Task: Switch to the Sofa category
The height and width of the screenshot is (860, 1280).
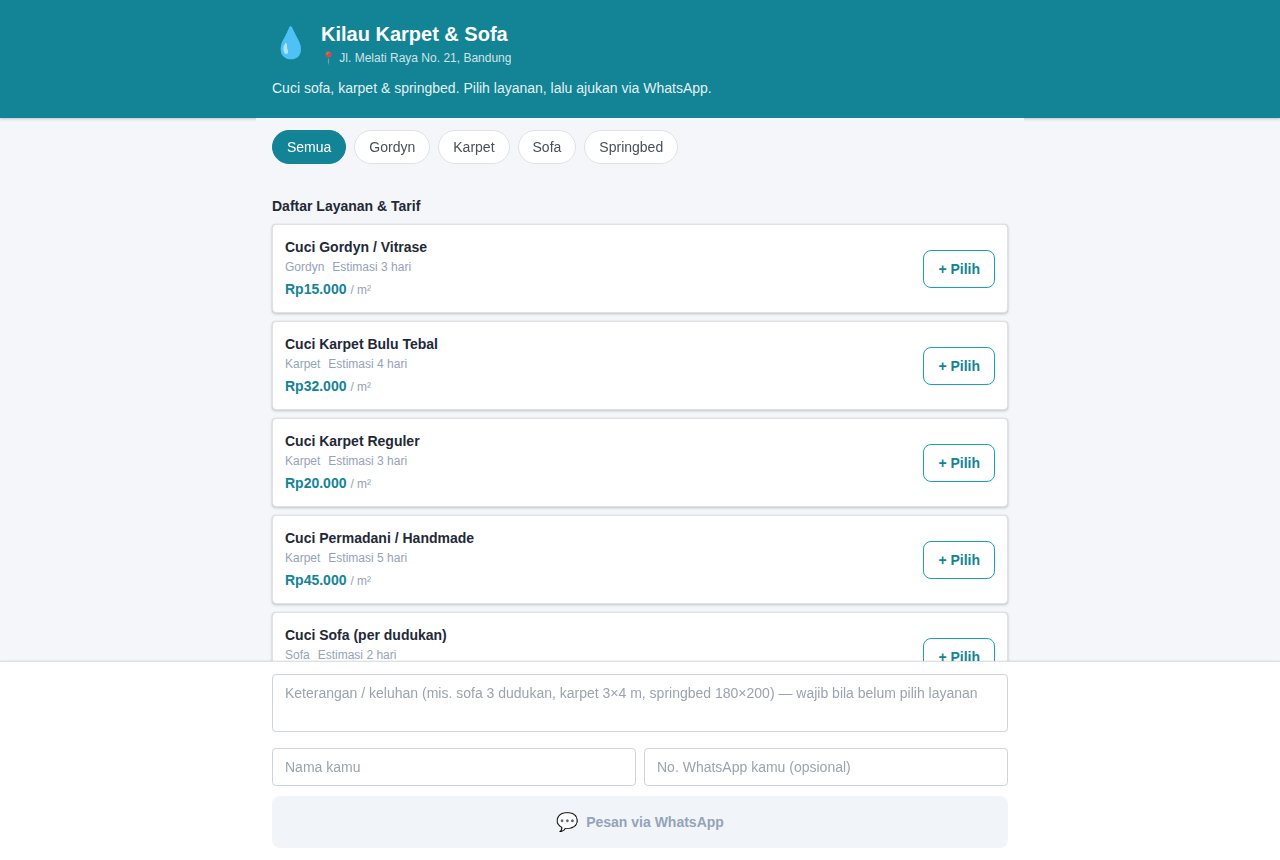Action: click(x=547, y=147)
